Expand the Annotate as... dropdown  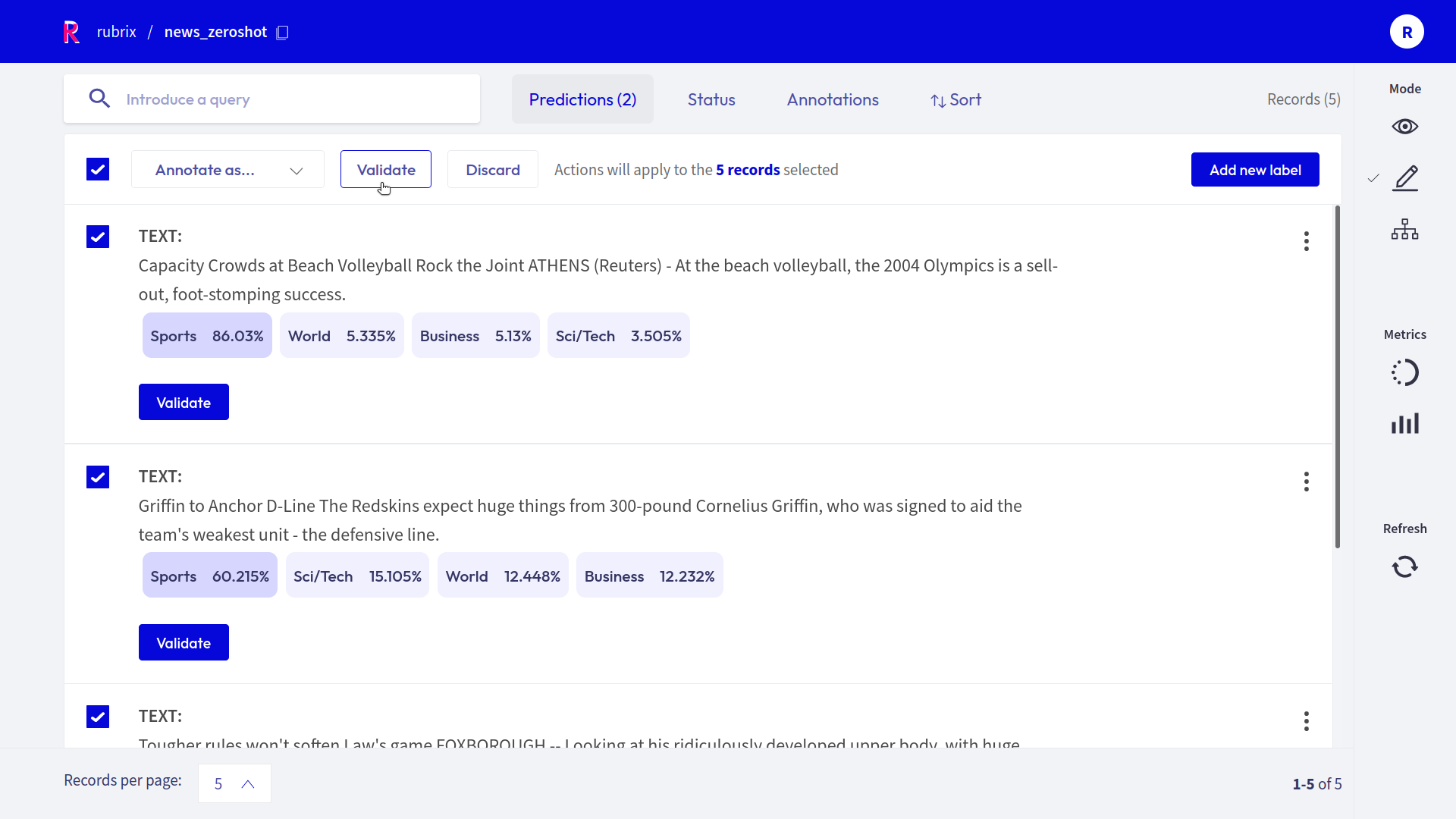[227, 170]
